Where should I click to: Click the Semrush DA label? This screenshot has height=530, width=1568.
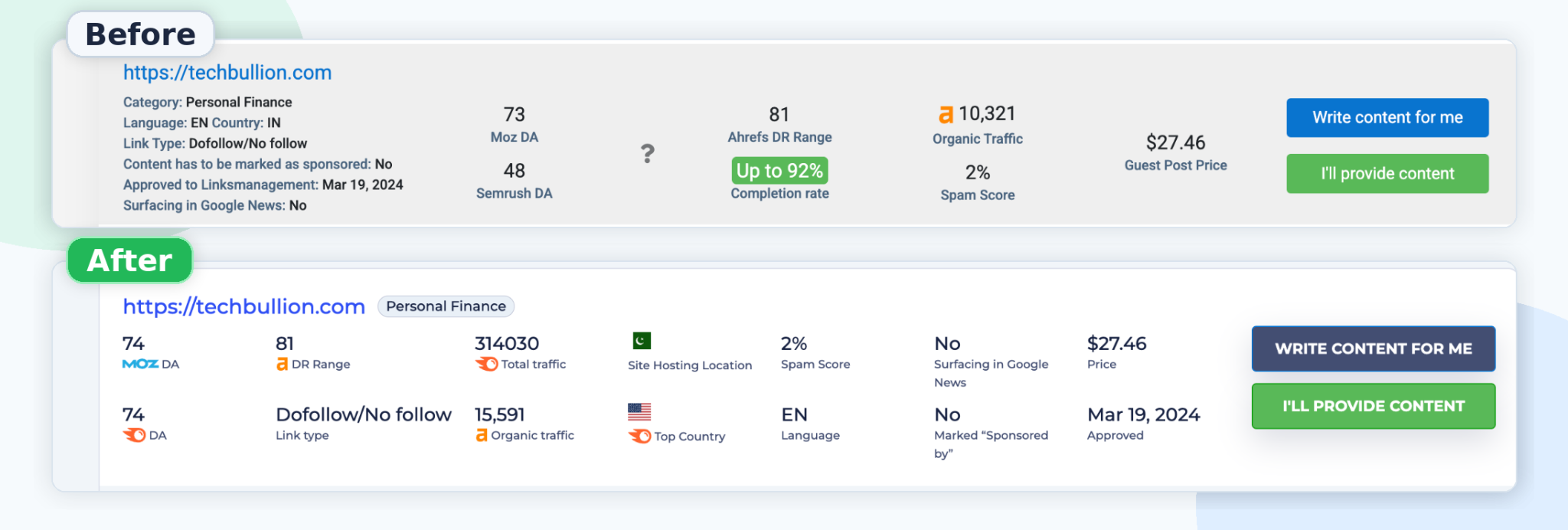coord(514,193)
